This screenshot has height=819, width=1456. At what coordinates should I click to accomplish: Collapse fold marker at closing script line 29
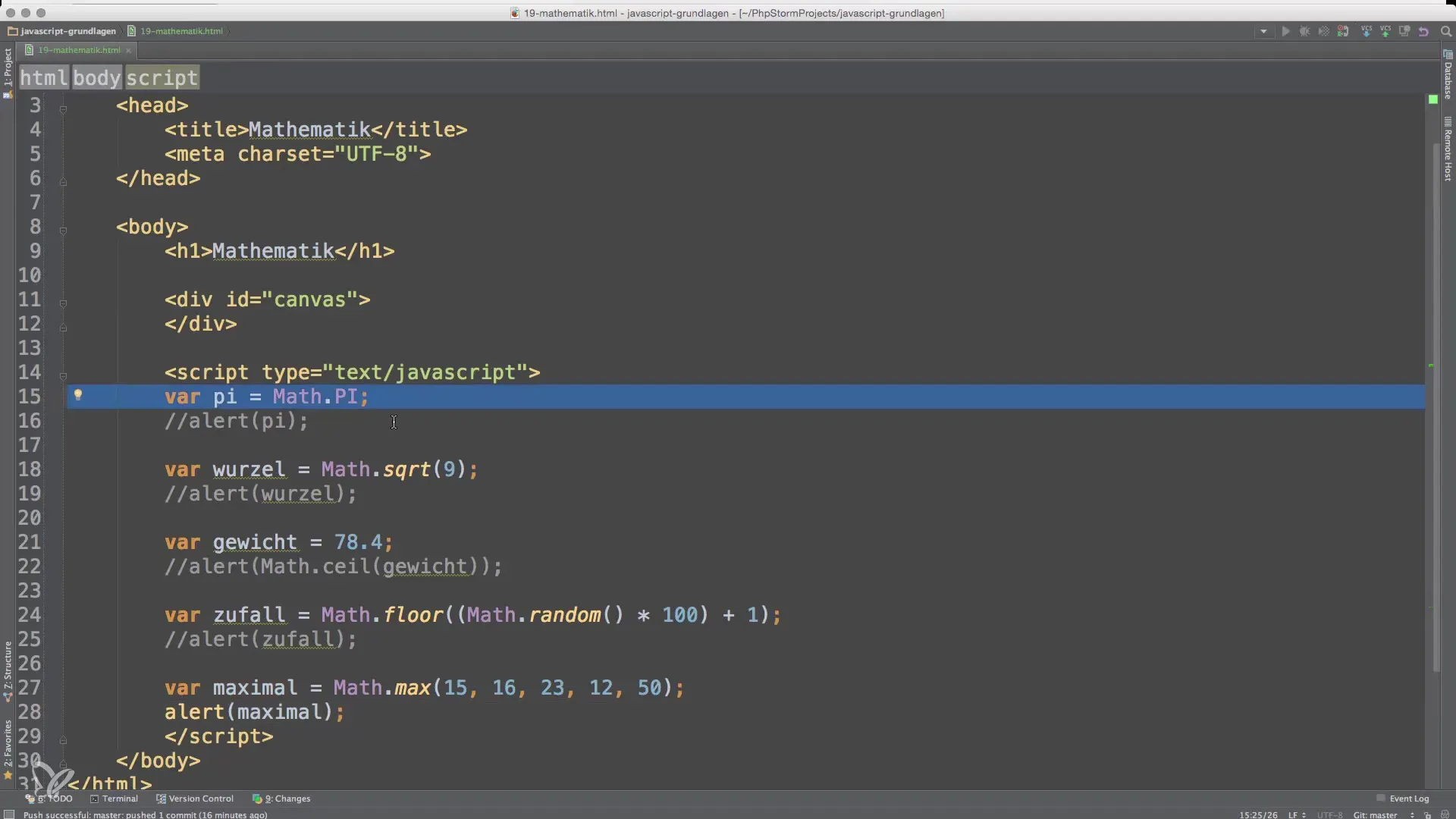pos(63,740)
